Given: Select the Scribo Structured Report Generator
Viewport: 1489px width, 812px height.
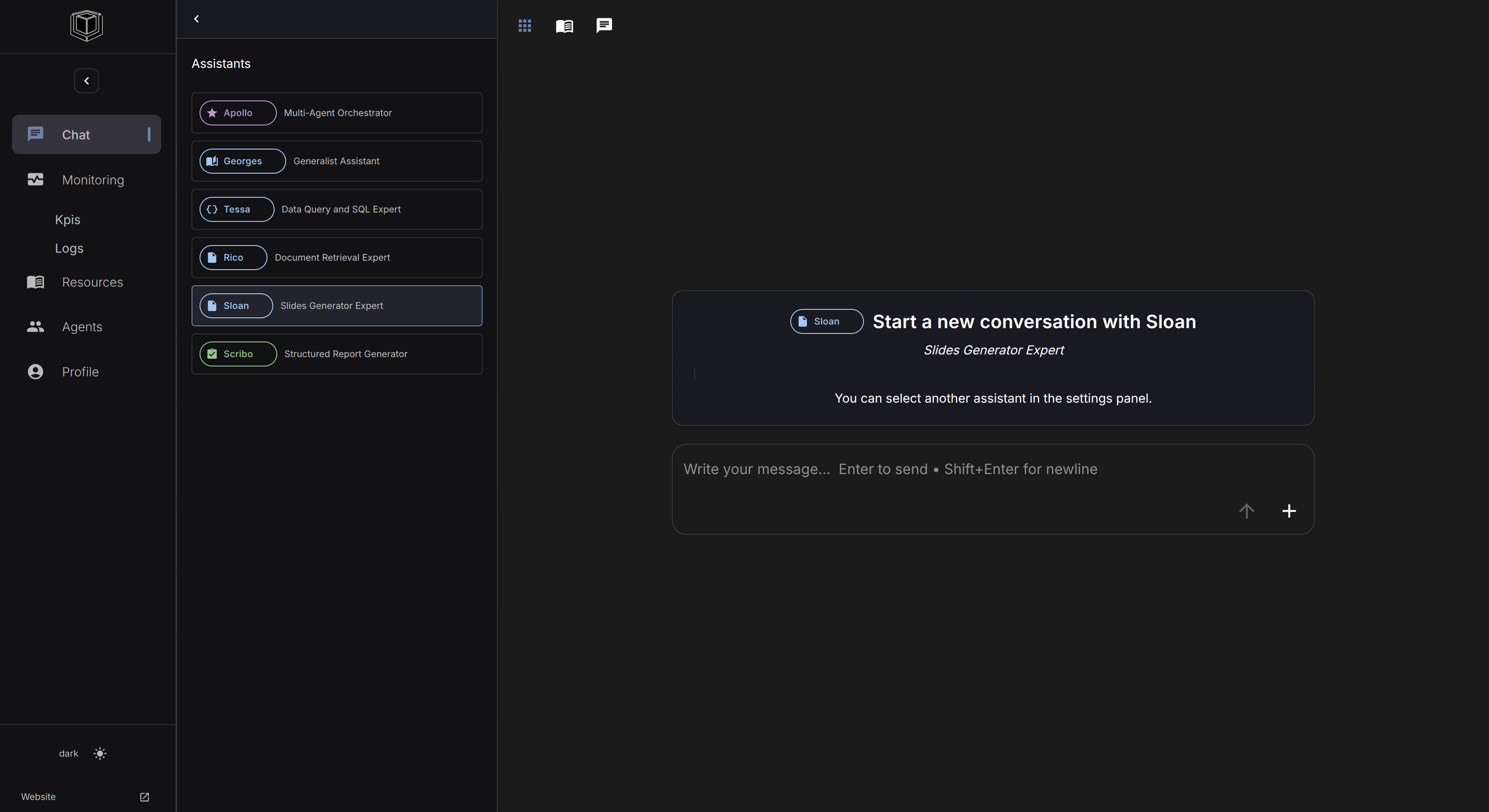Looking at the screenshot, I should 337,354.
